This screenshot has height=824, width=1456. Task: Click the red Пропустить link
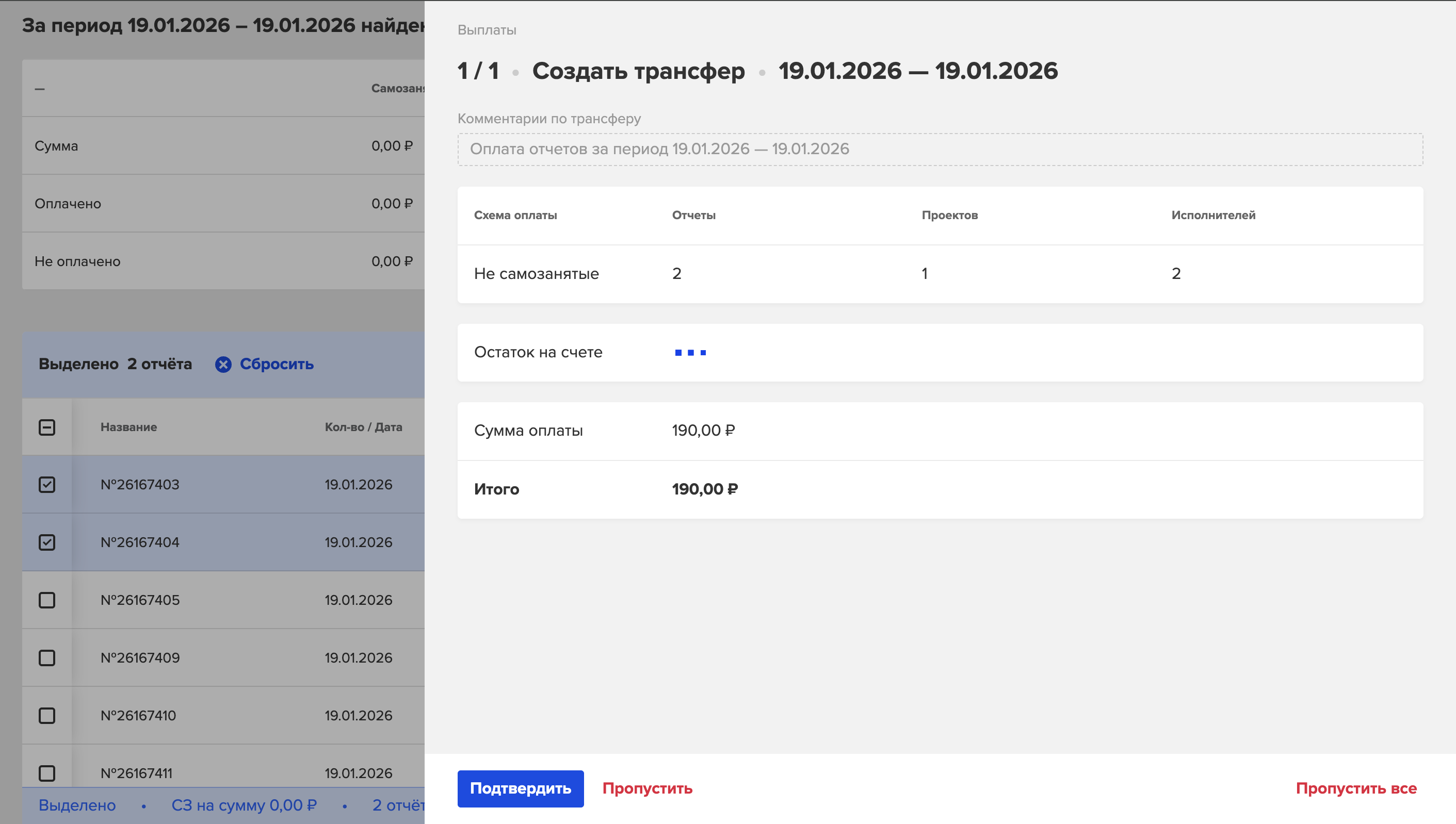coord(647,788)
